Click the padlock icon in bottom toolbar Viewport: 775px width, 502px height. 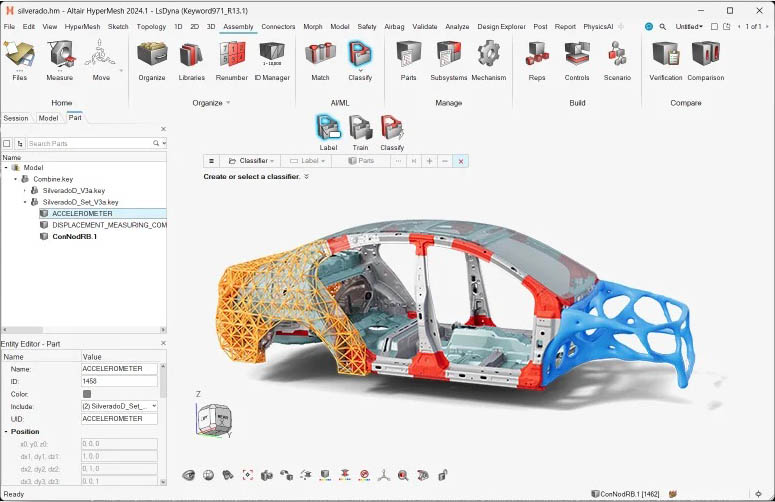(442, 475)
